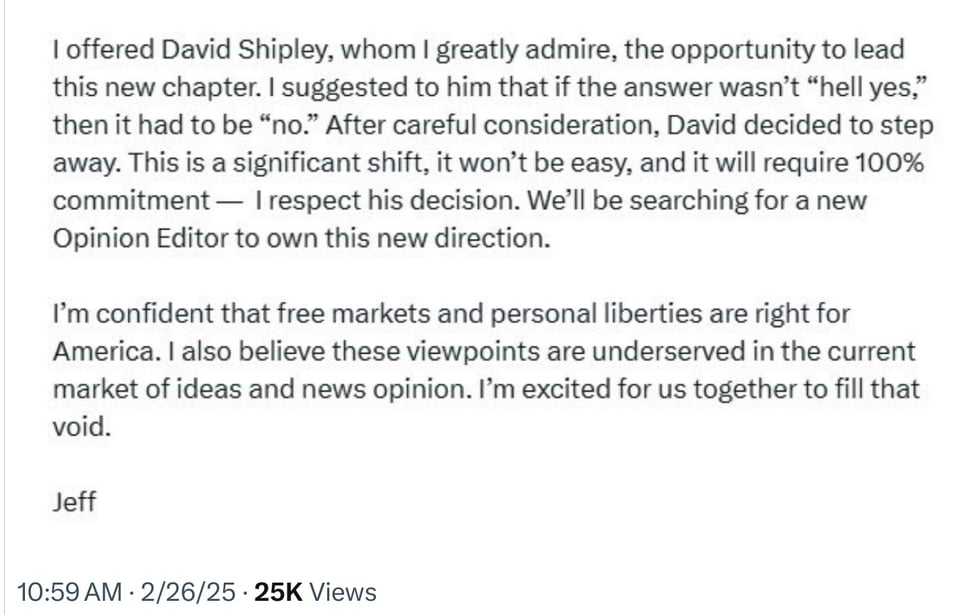
Task: Click the word "Views" in the footer
Action: [343, 592]
